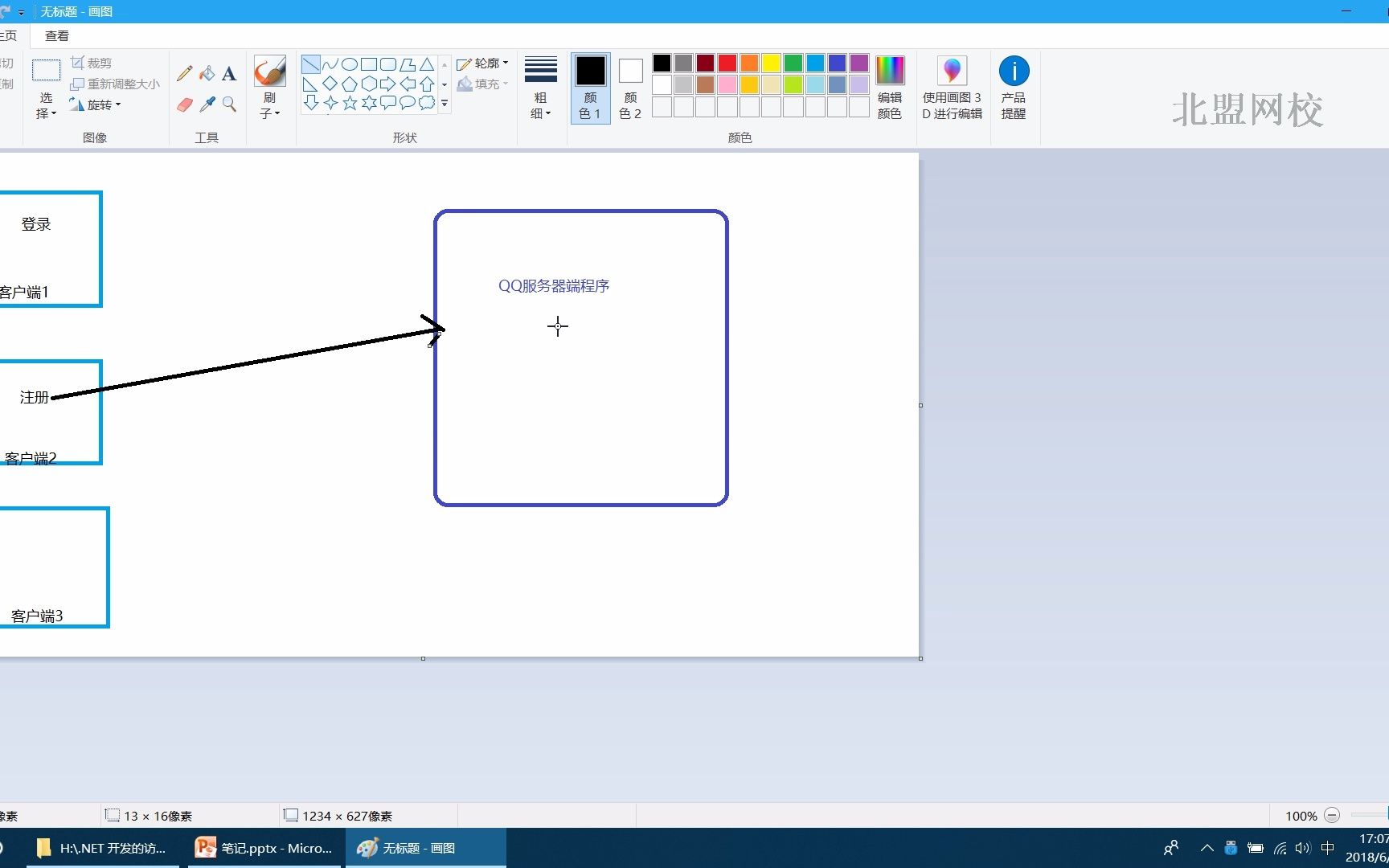This screenshot has height=868, width=1389.
Task: Choose the Diamond shape
Action: [x=330, y=84]
